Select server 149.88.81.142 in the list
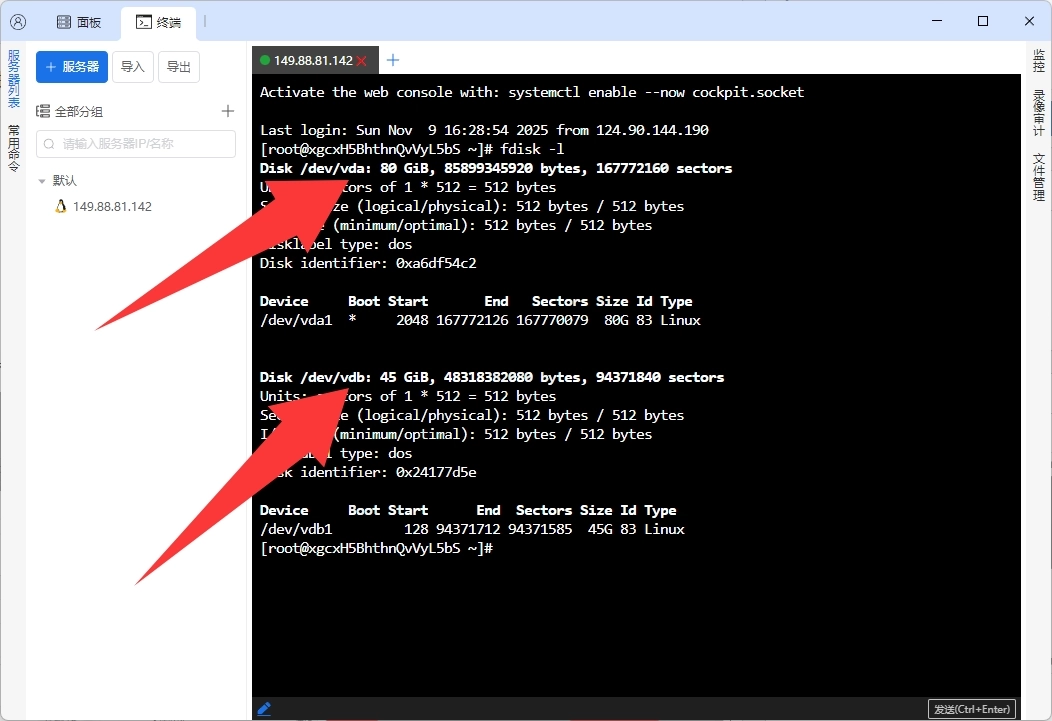 coord(112,207)
